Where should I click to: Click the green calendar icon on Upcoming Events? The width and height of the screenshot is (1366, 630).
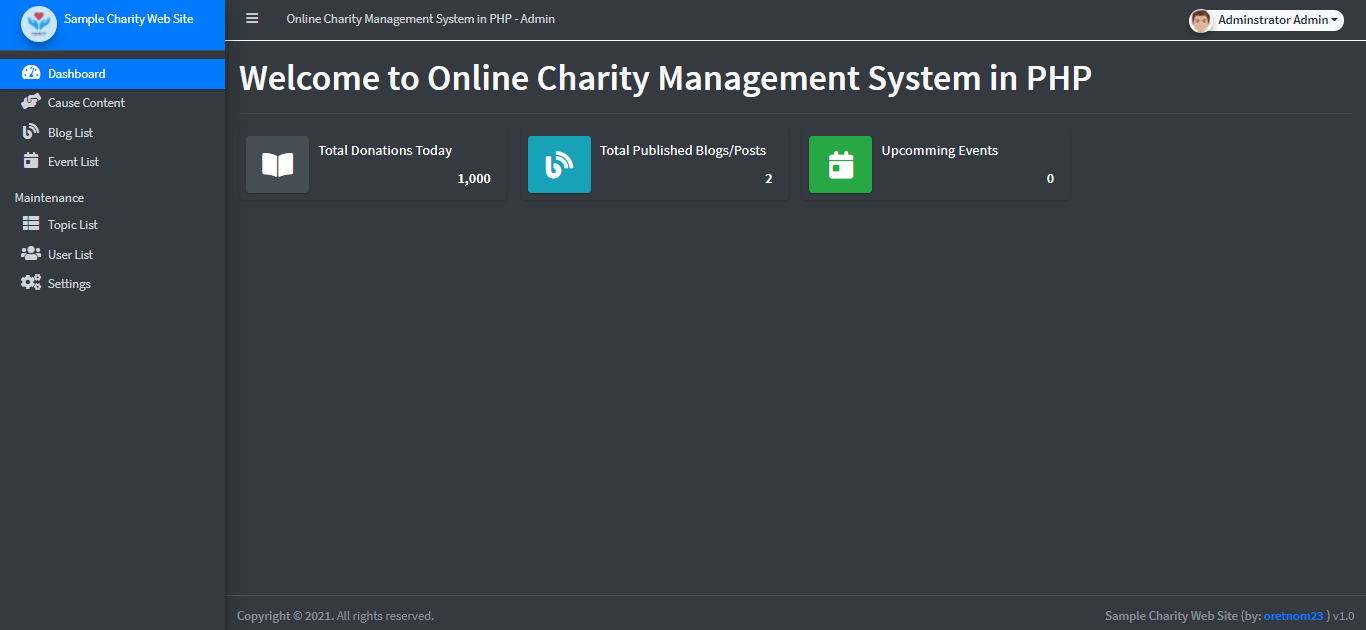pyautogui.click(x=840, y=164)
